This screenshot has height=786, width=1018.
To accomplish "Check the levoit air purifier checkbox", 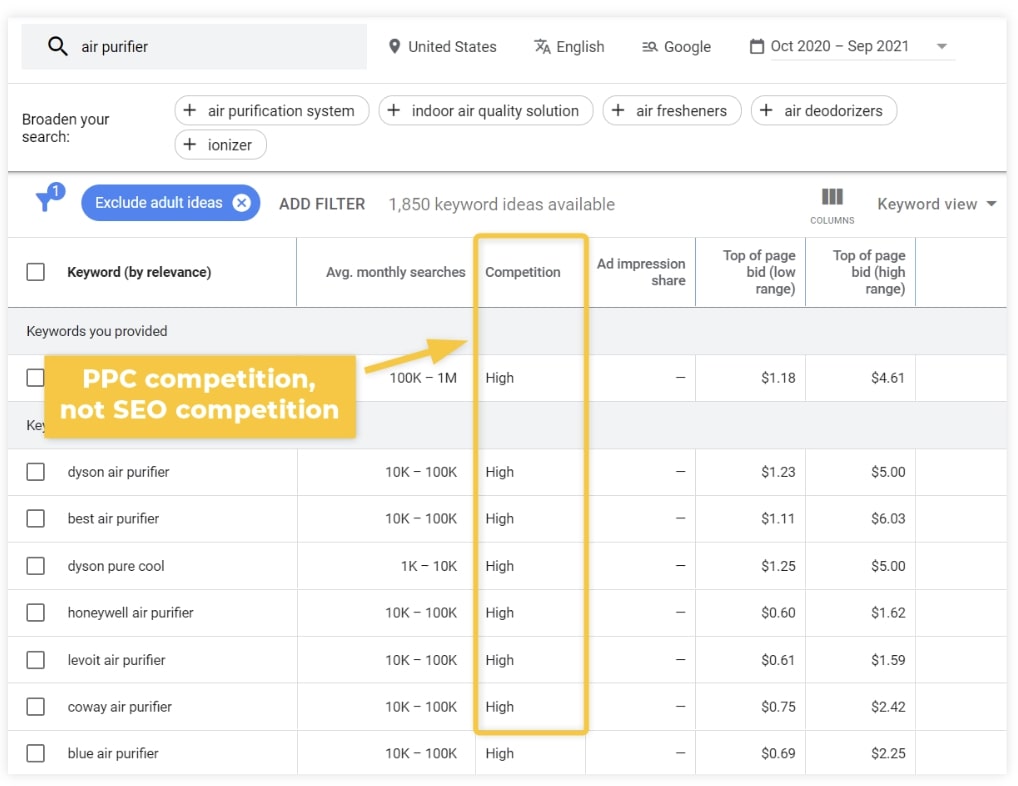I will [36, 660].
